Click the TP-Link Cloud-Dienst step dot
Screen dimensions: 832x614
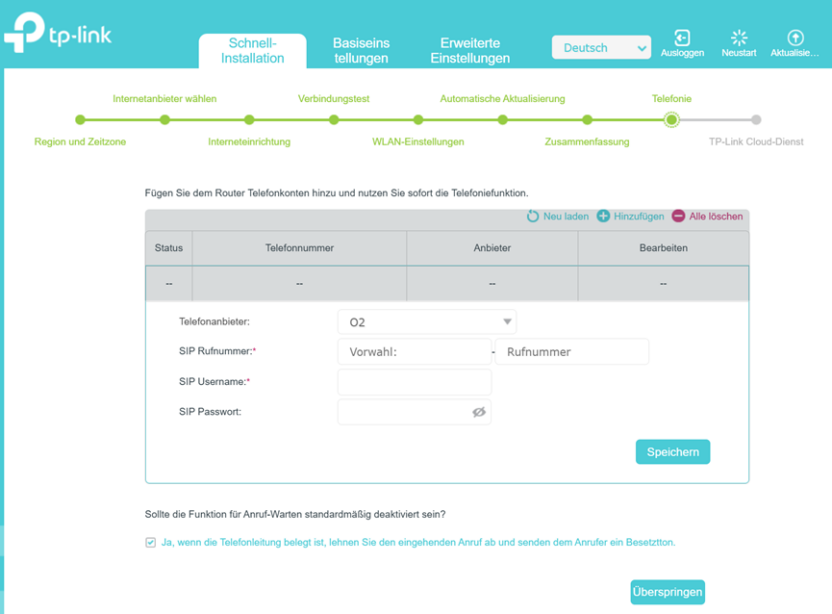(756, 120)
